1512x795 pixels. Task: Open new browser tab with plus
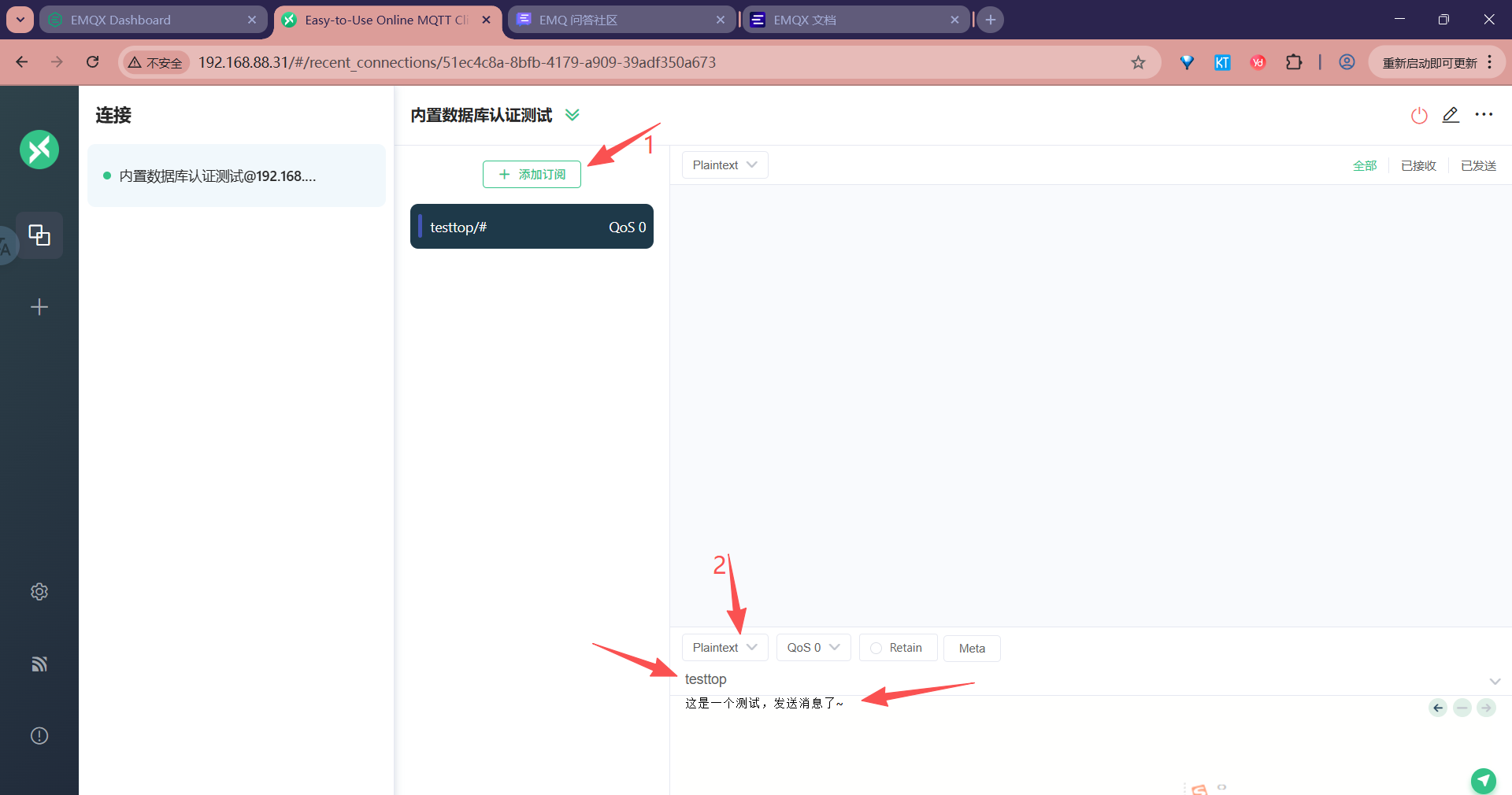click(991, 20)
